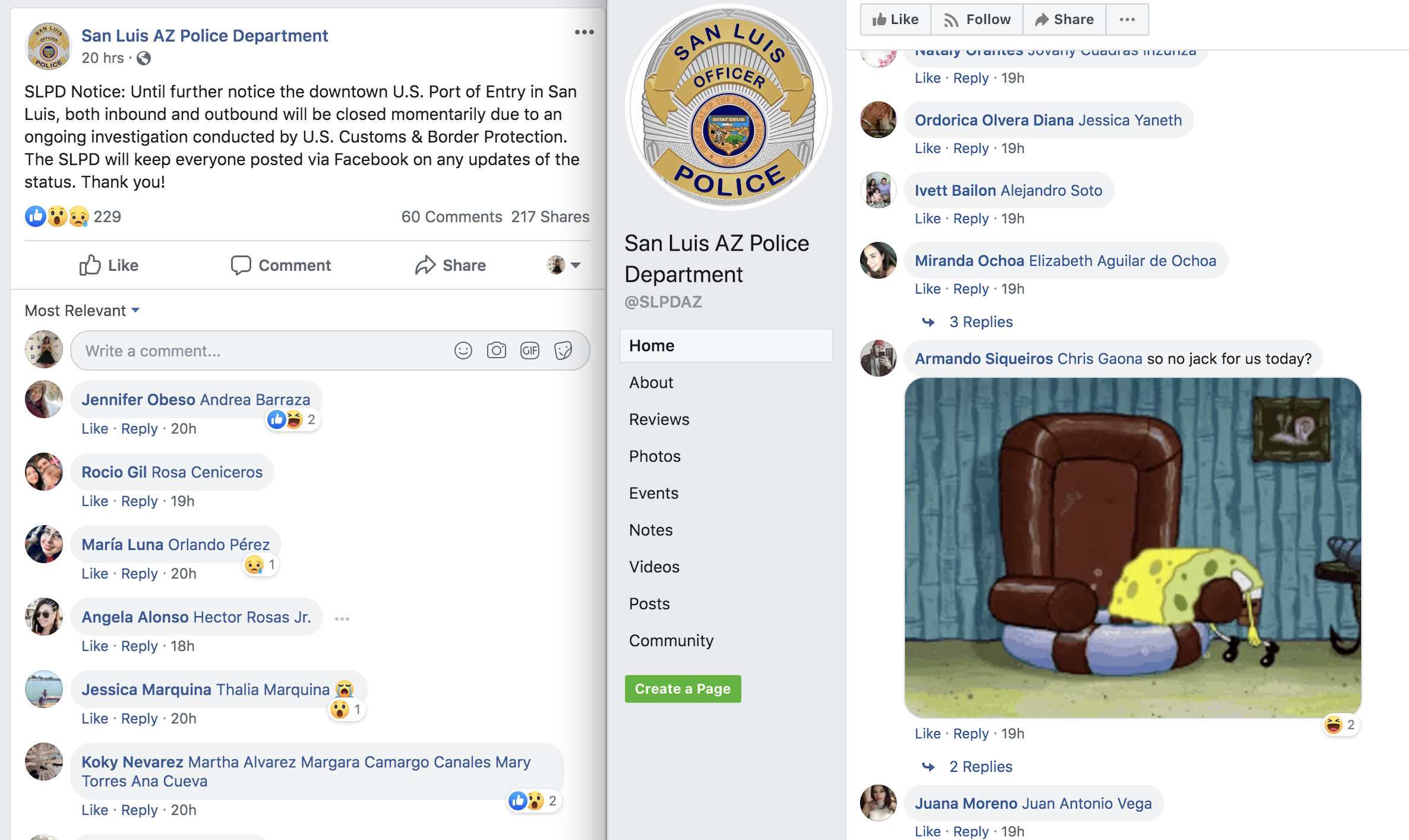Toggle Follow for the page
The width and height of the screenshot is (1409, 840).
[x=977, y=20]
